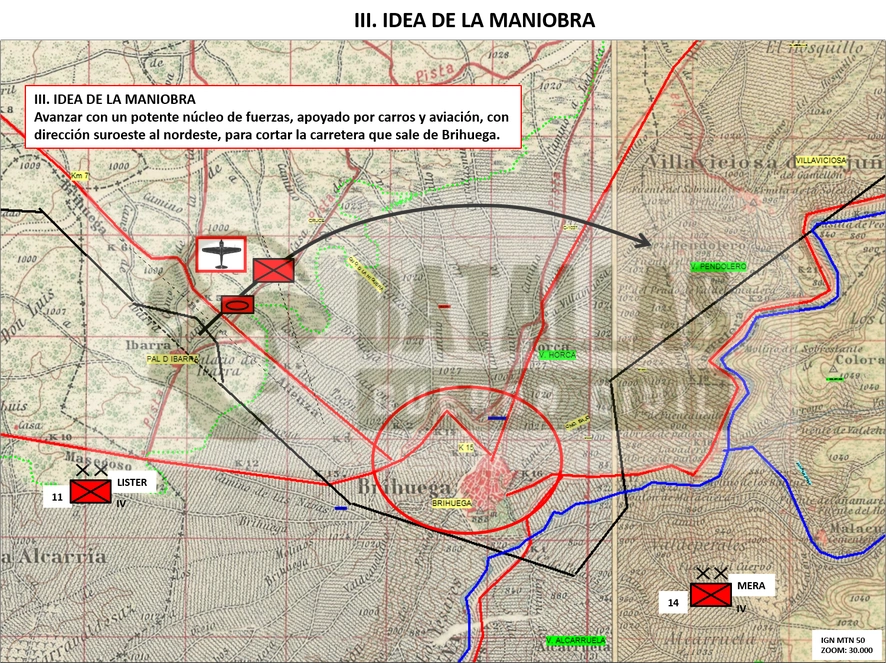This screenshot has width=886, height=663.
Task: Click the number 14 division label
Action: coord(673,603)
